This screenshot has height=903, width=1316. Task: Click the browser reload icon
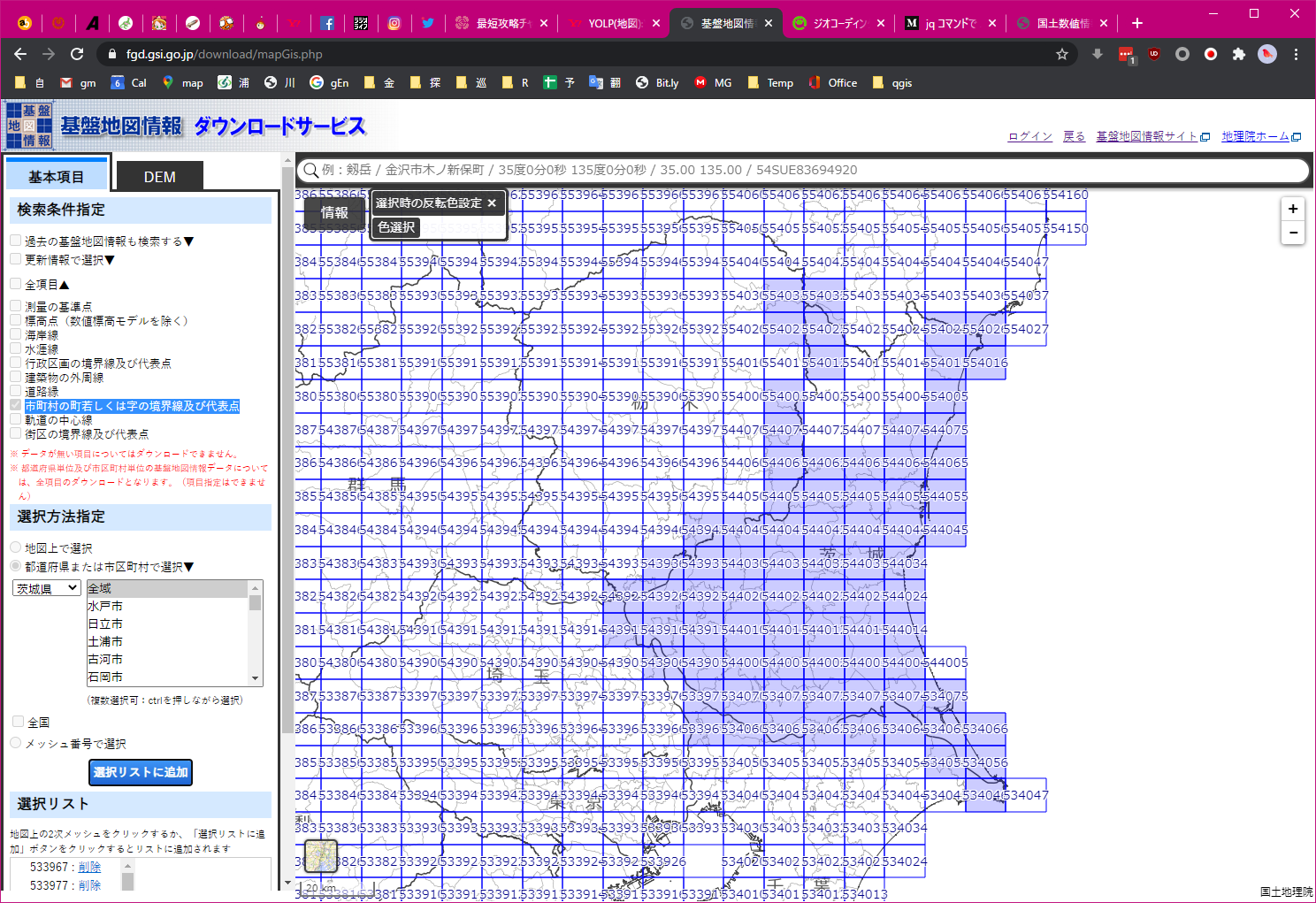(77, 54)
